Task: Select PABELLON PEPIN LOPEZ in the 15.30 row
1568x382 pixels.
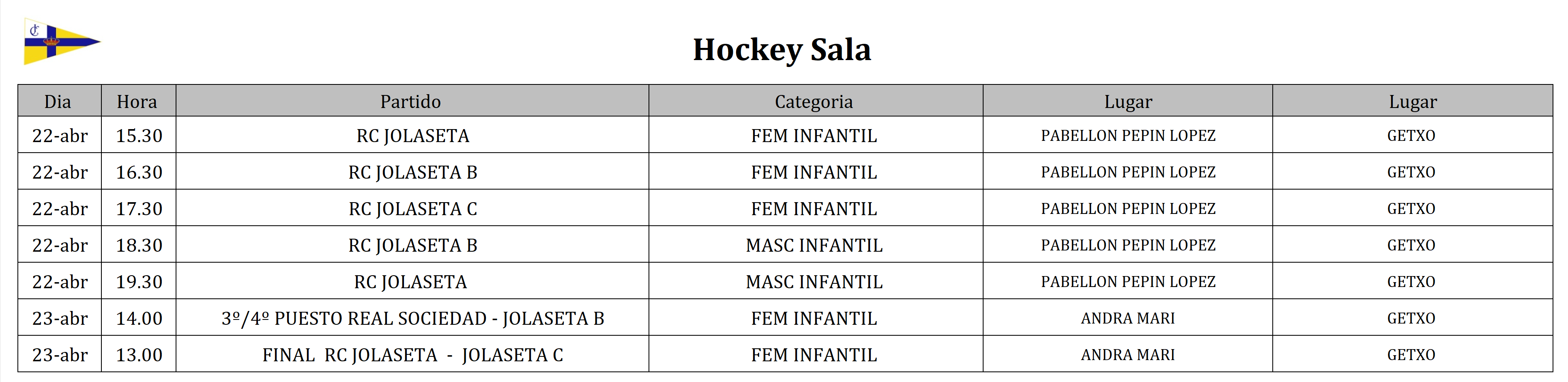Action: click(1128, 135)
